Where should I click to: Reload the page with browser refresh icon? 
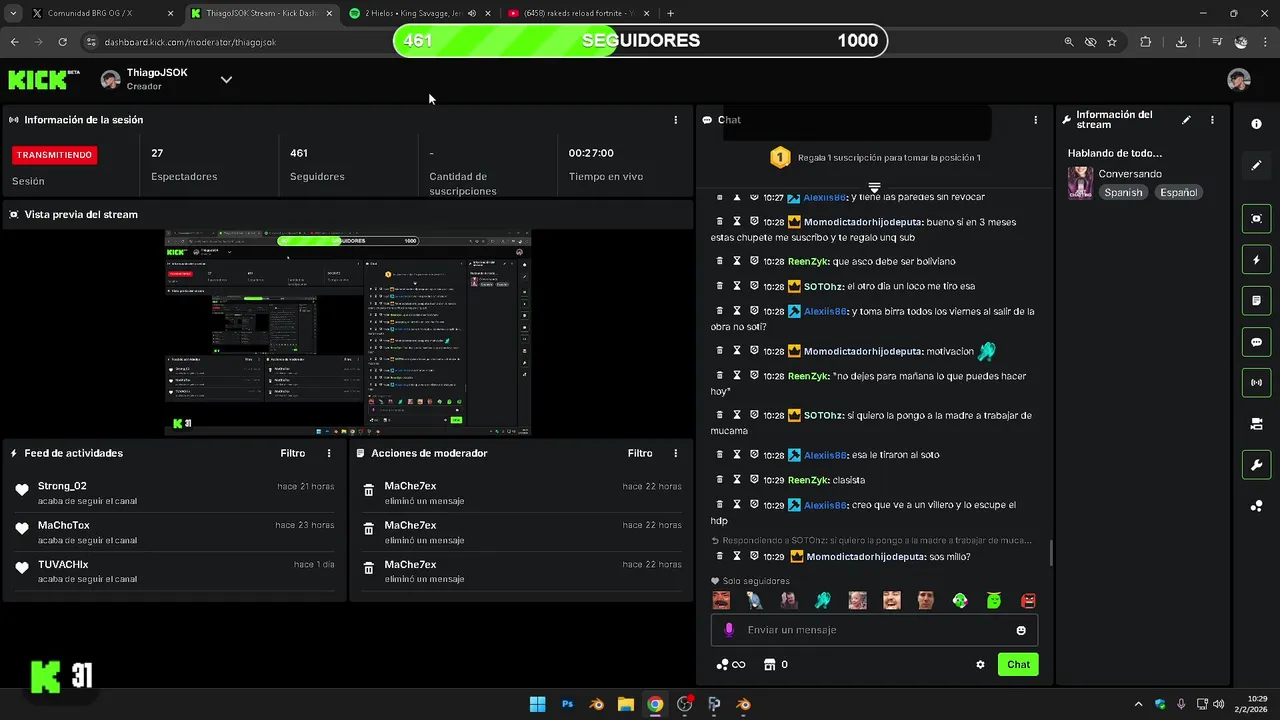62,42
